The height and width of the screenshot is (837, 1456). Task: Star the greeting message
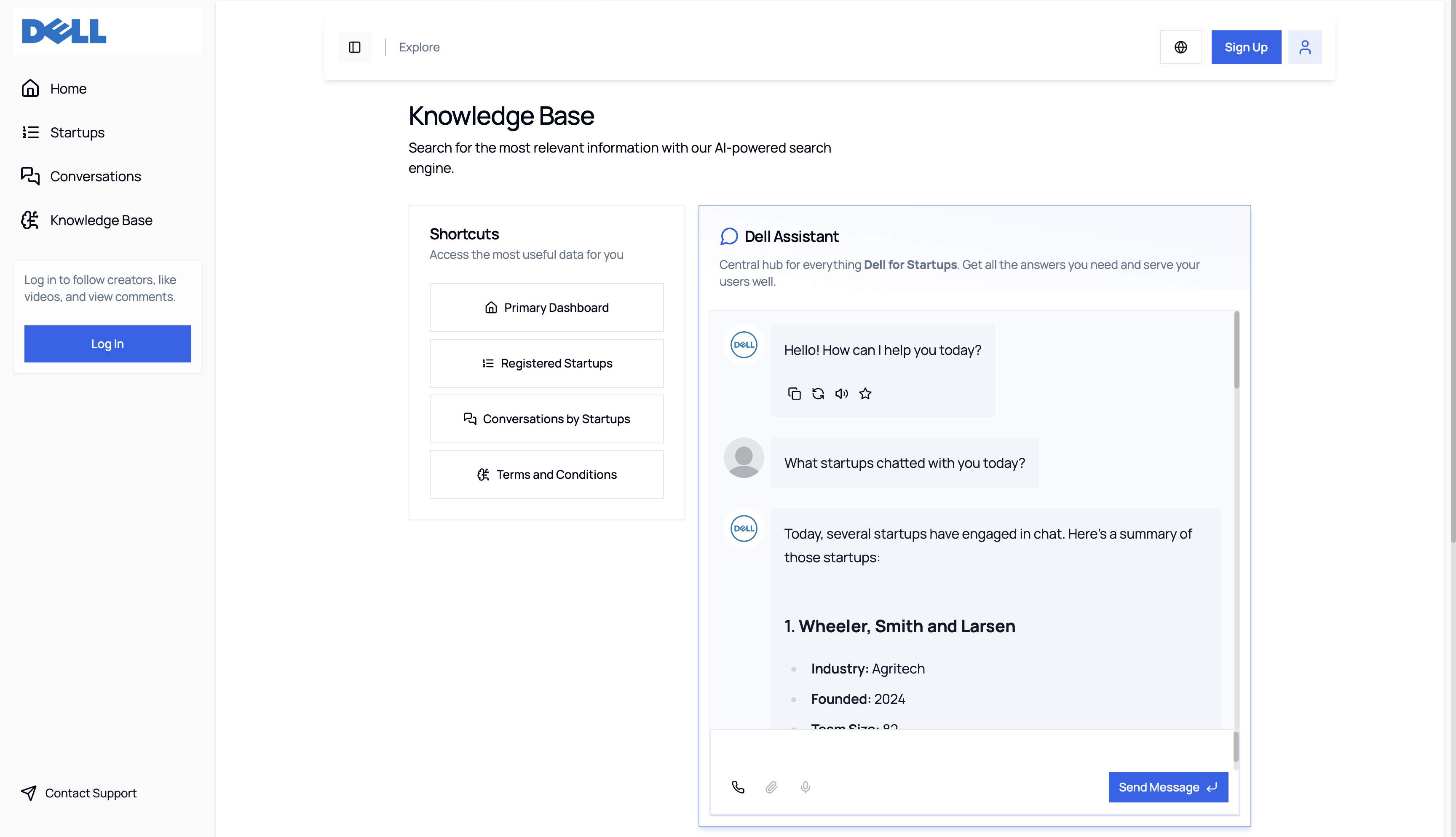(x=865, y=394)
